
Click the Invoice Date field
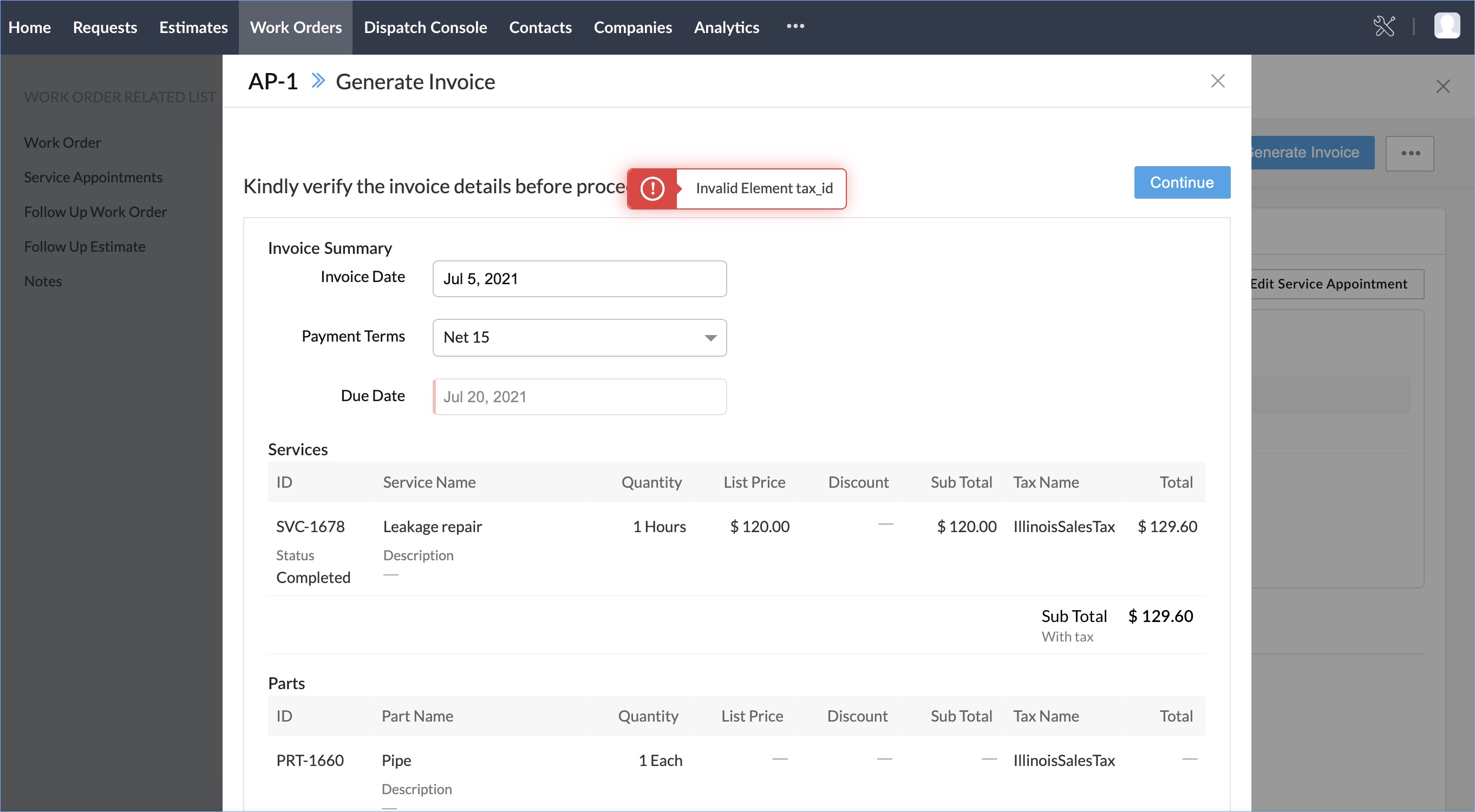coord(579,279)
